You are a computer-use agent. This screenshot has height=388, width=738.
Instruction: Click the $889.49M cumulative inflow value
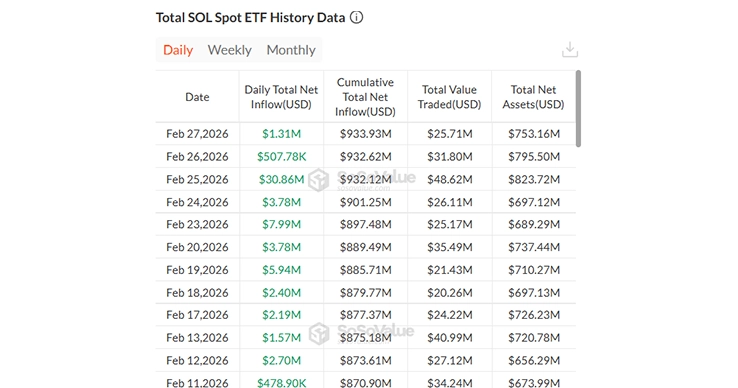(x=366, y=247)
